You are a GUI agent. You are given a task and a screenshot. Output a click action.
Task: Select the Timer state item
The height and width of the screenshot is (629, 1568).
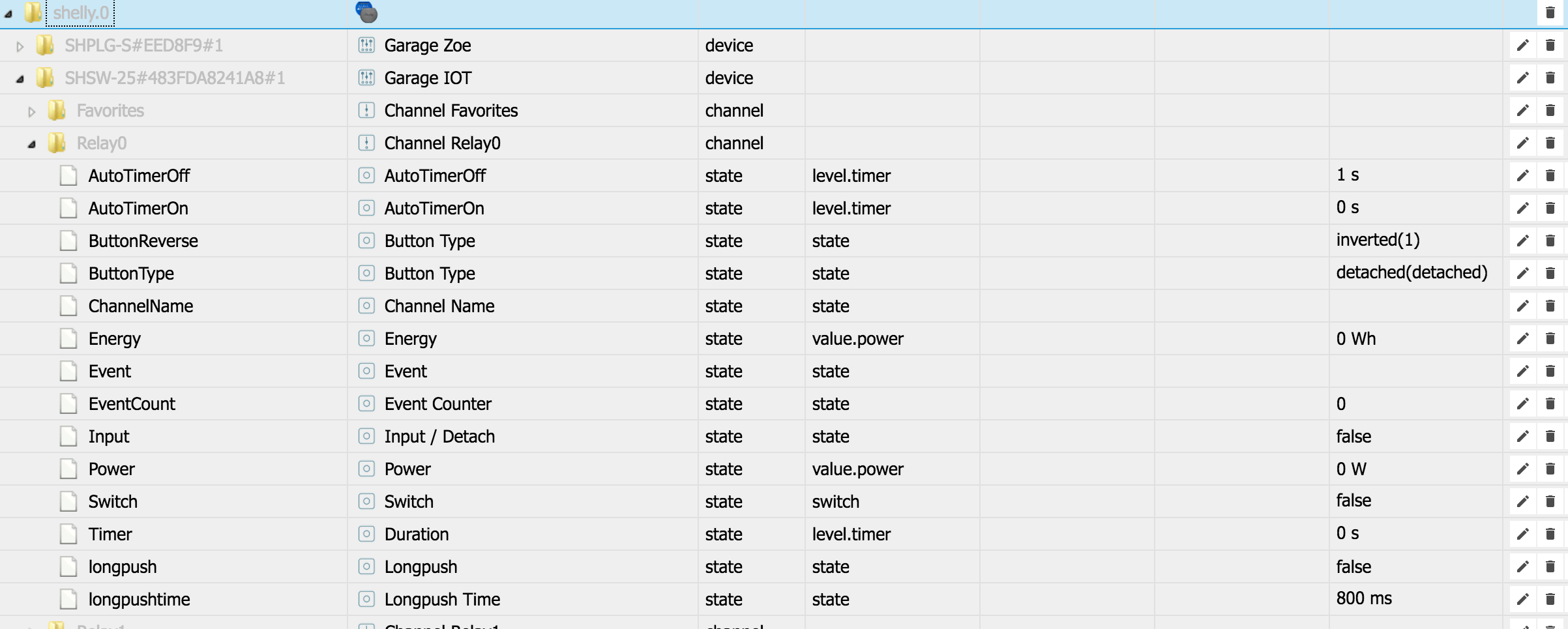(110, 534)
